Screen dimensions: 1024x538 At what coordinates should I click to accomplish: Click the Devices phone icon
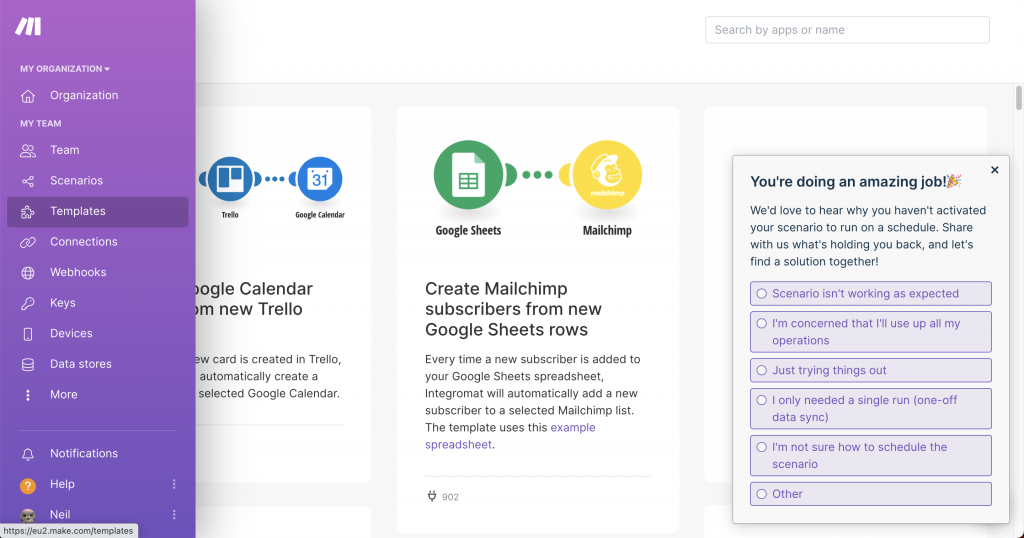(x=27, y=334)
